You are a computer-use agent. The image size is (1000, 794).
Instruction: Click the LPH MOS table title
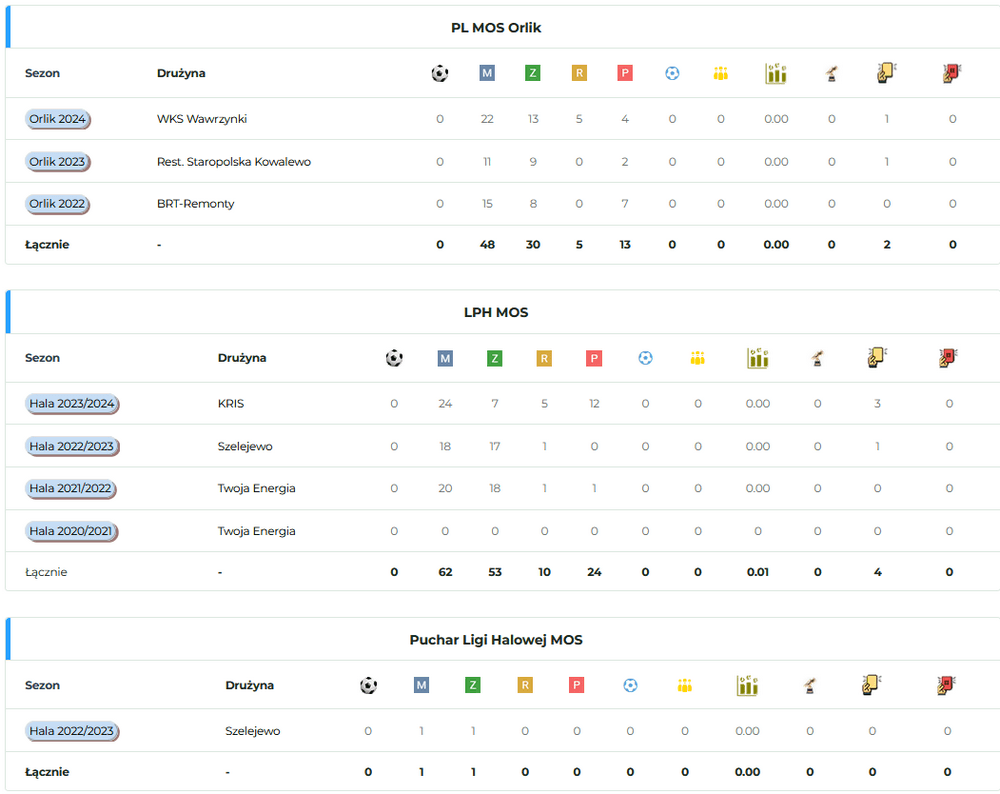point(496,312)
